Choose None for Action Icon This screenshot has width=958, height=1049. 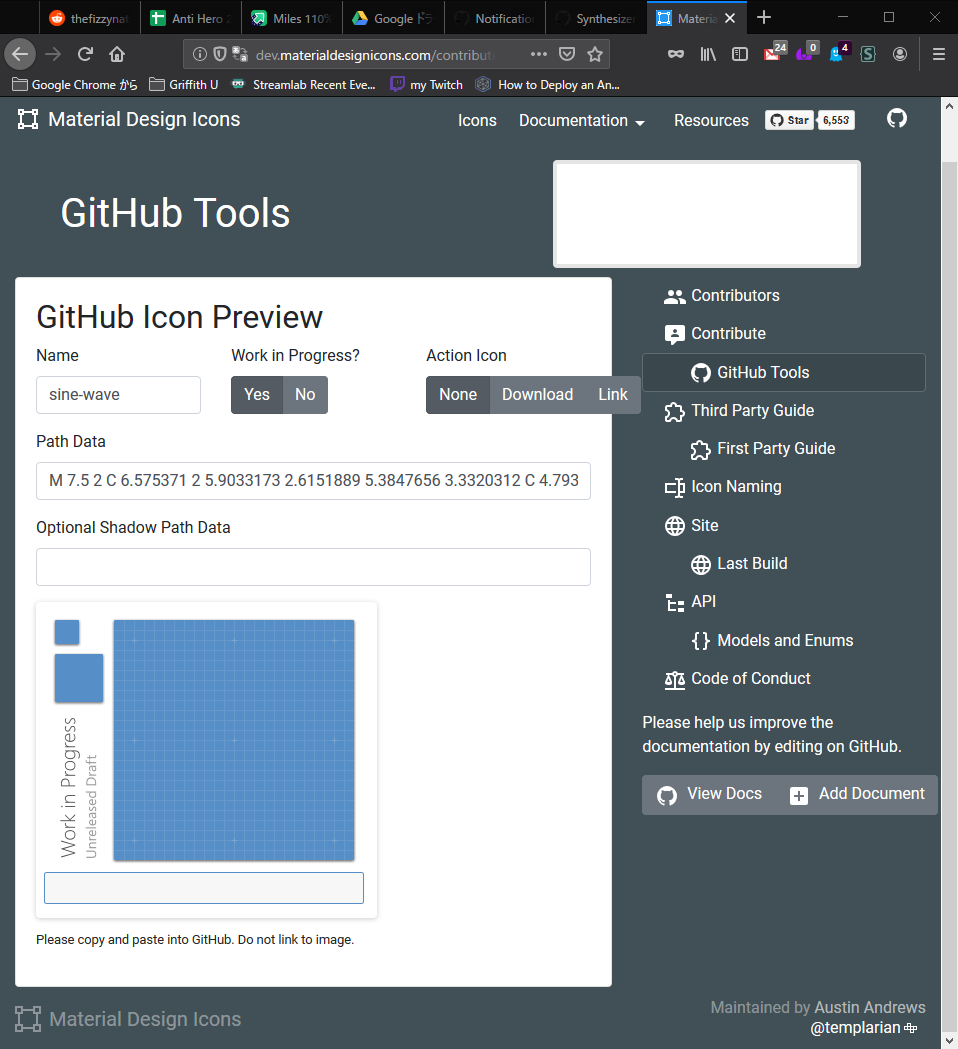[458, 395]
